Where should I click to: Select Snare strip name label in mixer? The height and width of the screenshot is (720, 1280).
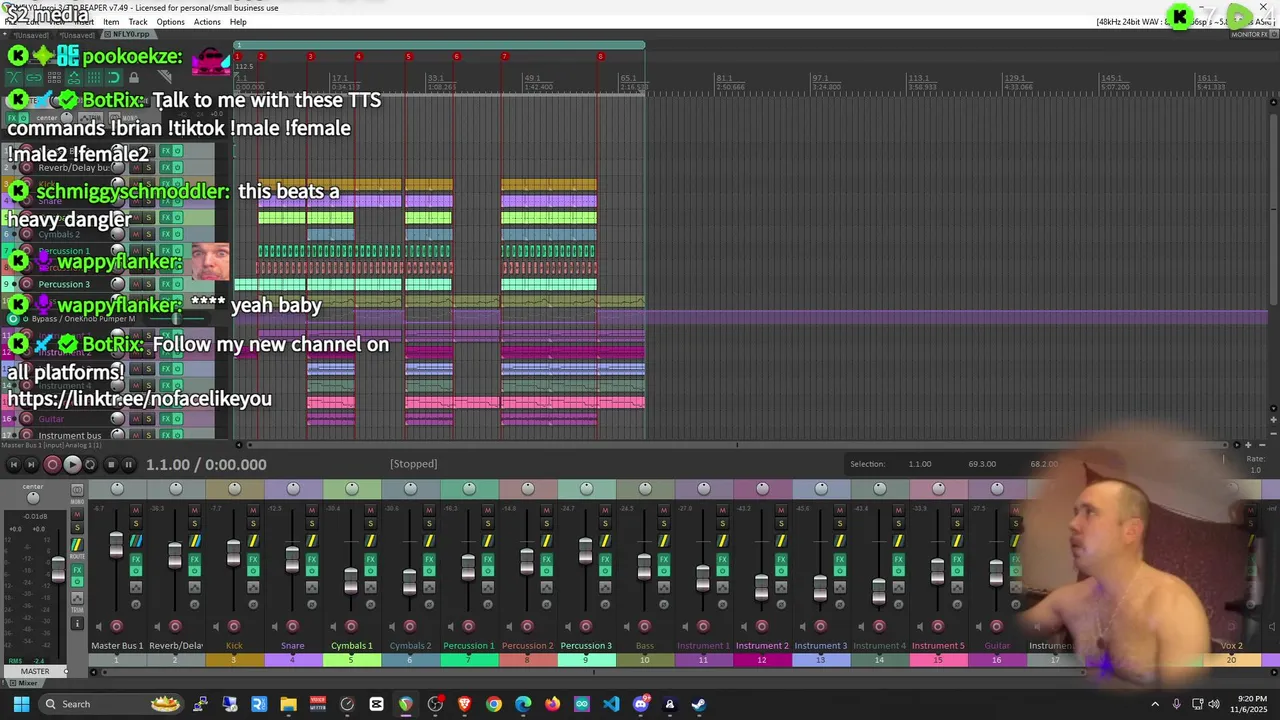pyautogui.click(x=292, y=646)
